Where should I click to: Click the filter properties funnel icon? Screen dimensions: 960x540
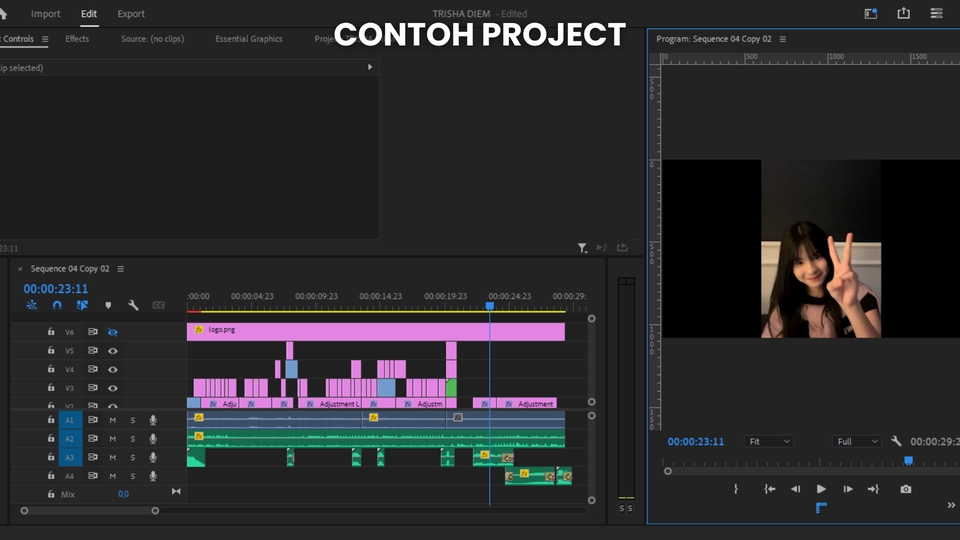[582, 248]
